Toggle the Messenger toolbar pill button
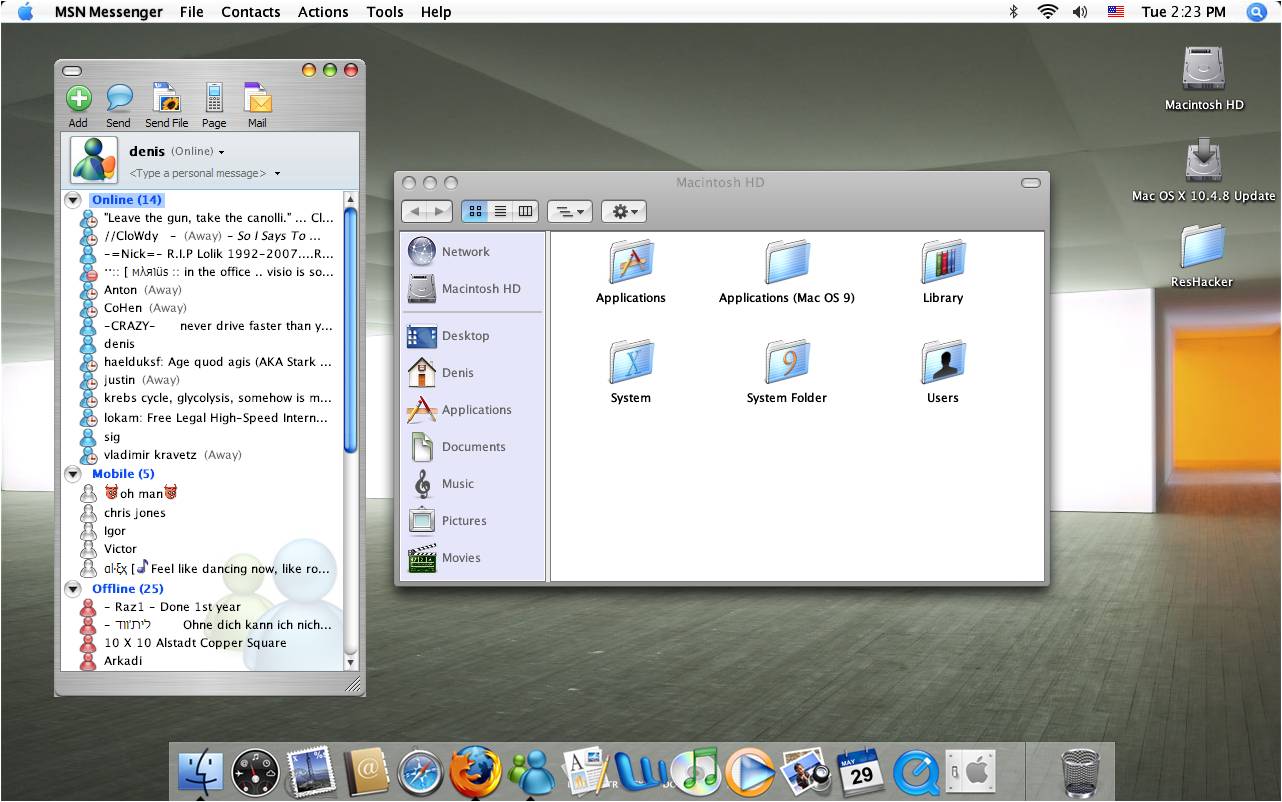Viewport: 1282px width, 802px height. (x=72, y=70)
